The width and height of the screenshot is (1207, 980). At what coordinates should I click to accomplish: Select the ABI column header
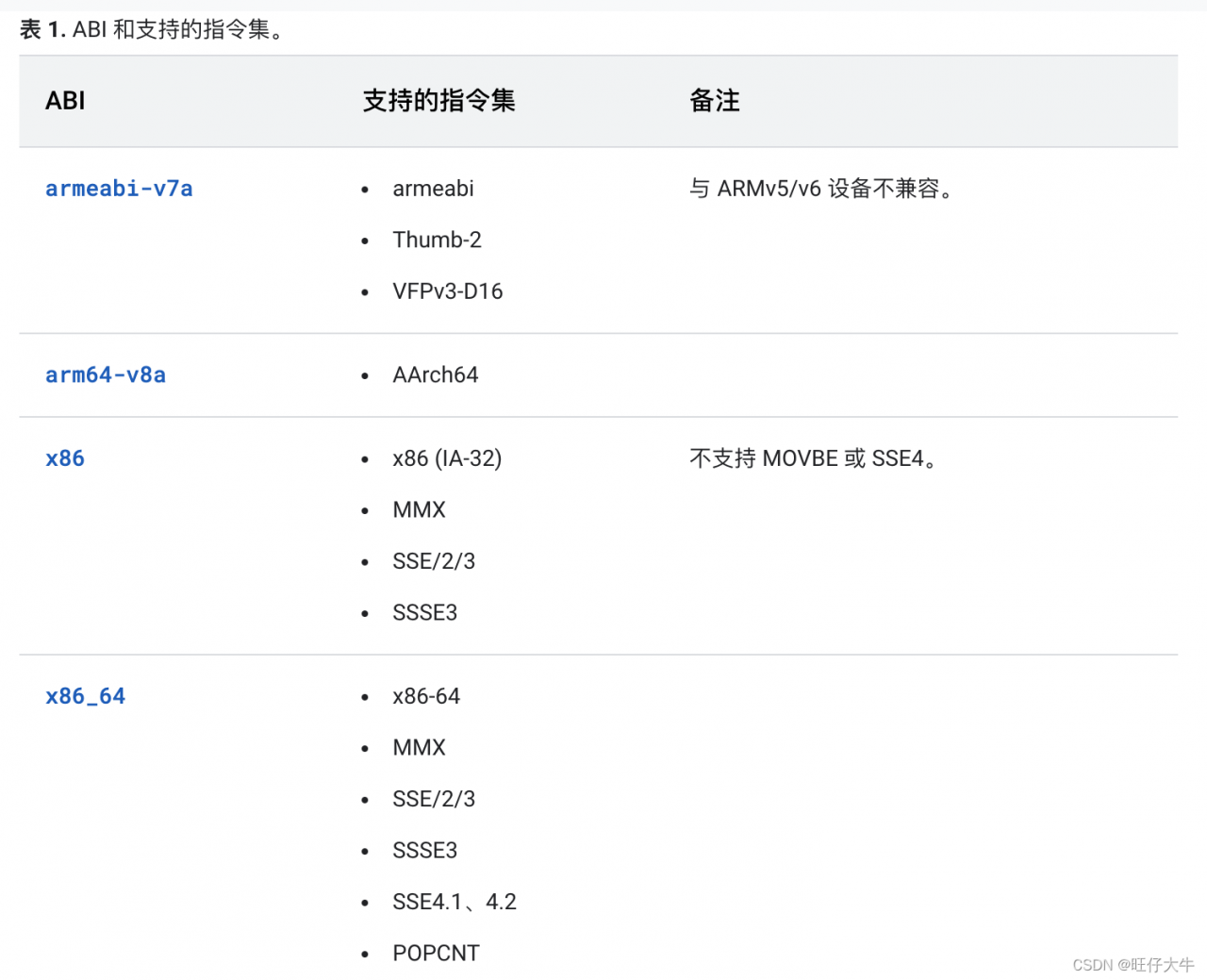65,101
